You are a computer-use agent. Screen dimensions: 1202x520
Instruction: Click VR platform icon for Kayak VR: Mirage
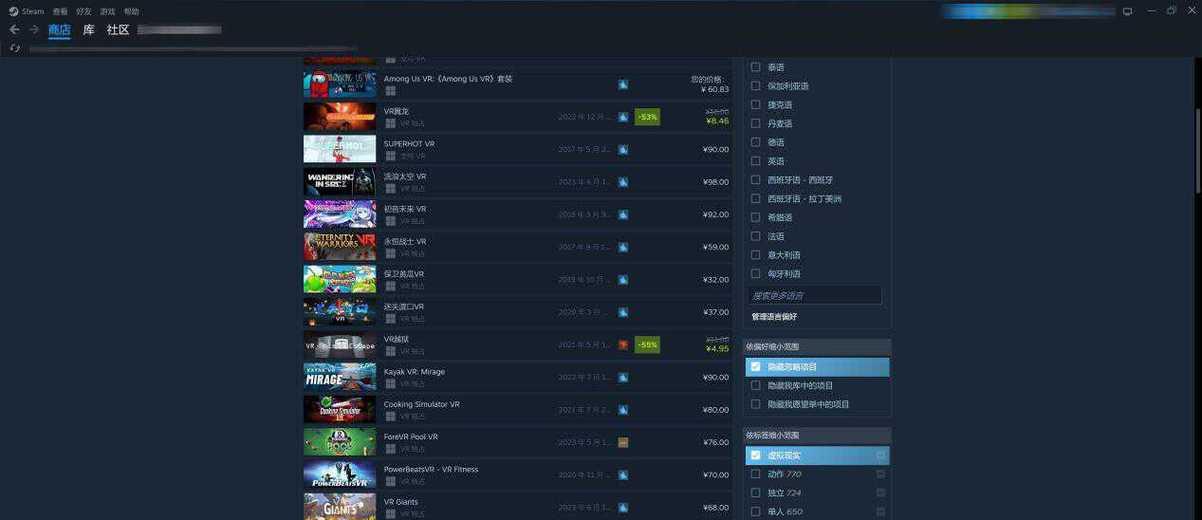623,377
